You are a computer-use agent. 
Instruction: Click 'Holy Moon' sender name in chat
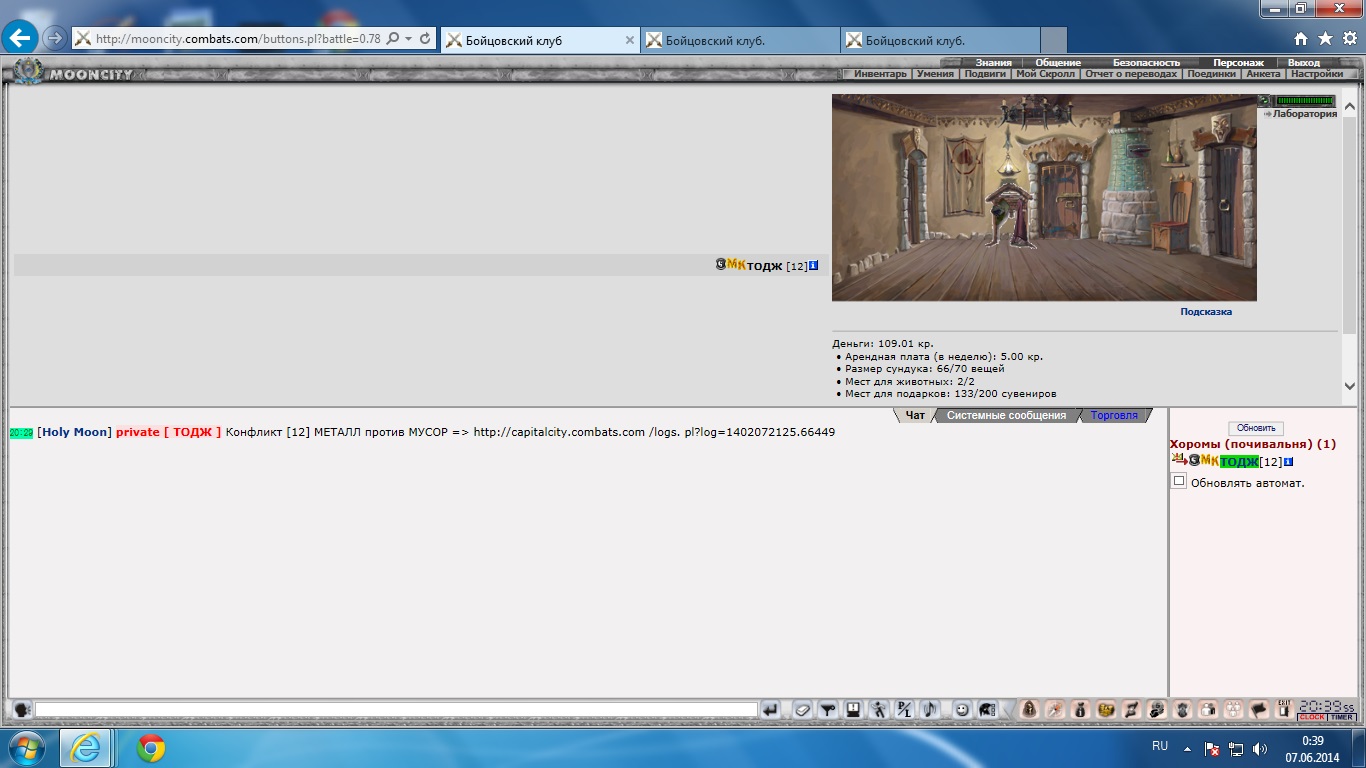[74, 432]
